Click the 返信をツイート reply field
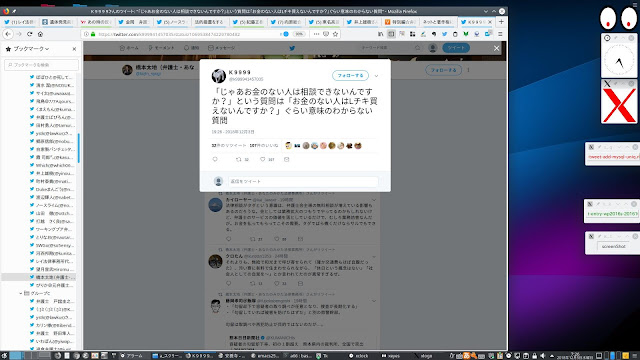The width and height of the screenshot is (640, 360). coord(303,182)
